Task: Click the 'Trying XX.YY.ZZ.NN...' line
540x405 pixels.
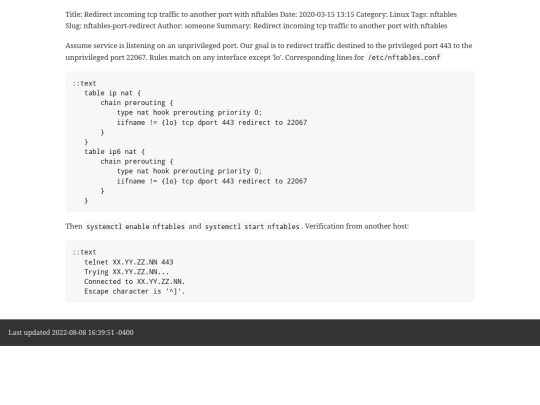Action: click(126, 272)
